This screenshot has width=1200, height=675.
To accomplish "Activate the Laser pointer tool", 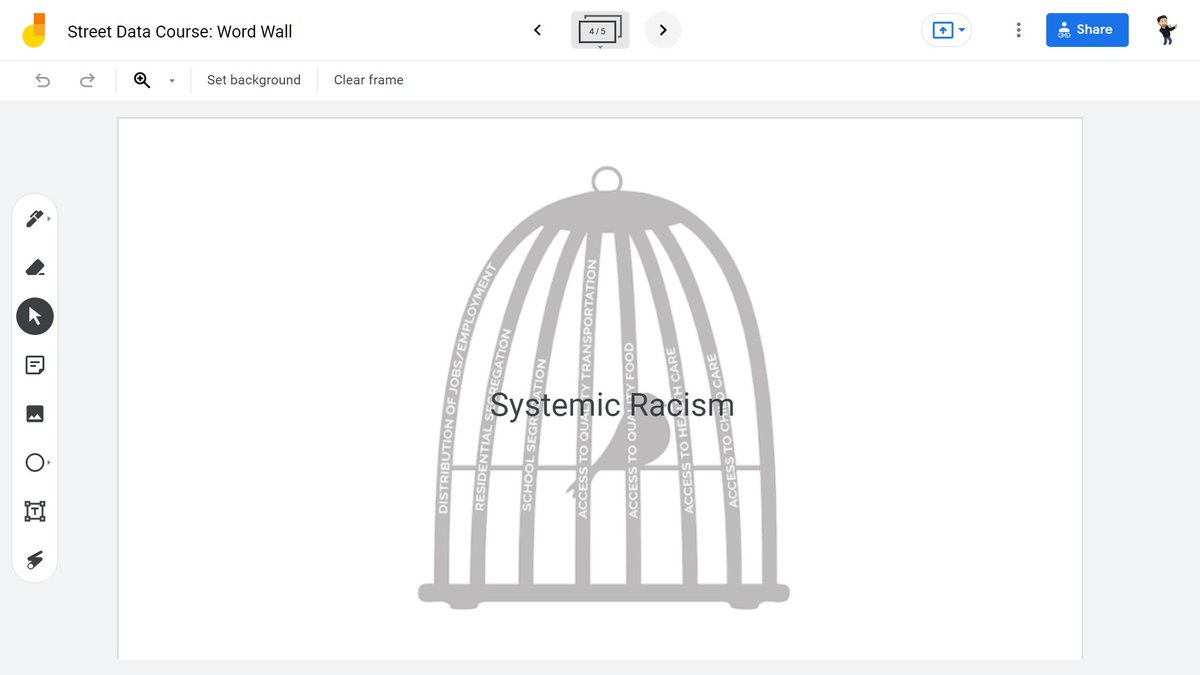I will coord(35,560).
